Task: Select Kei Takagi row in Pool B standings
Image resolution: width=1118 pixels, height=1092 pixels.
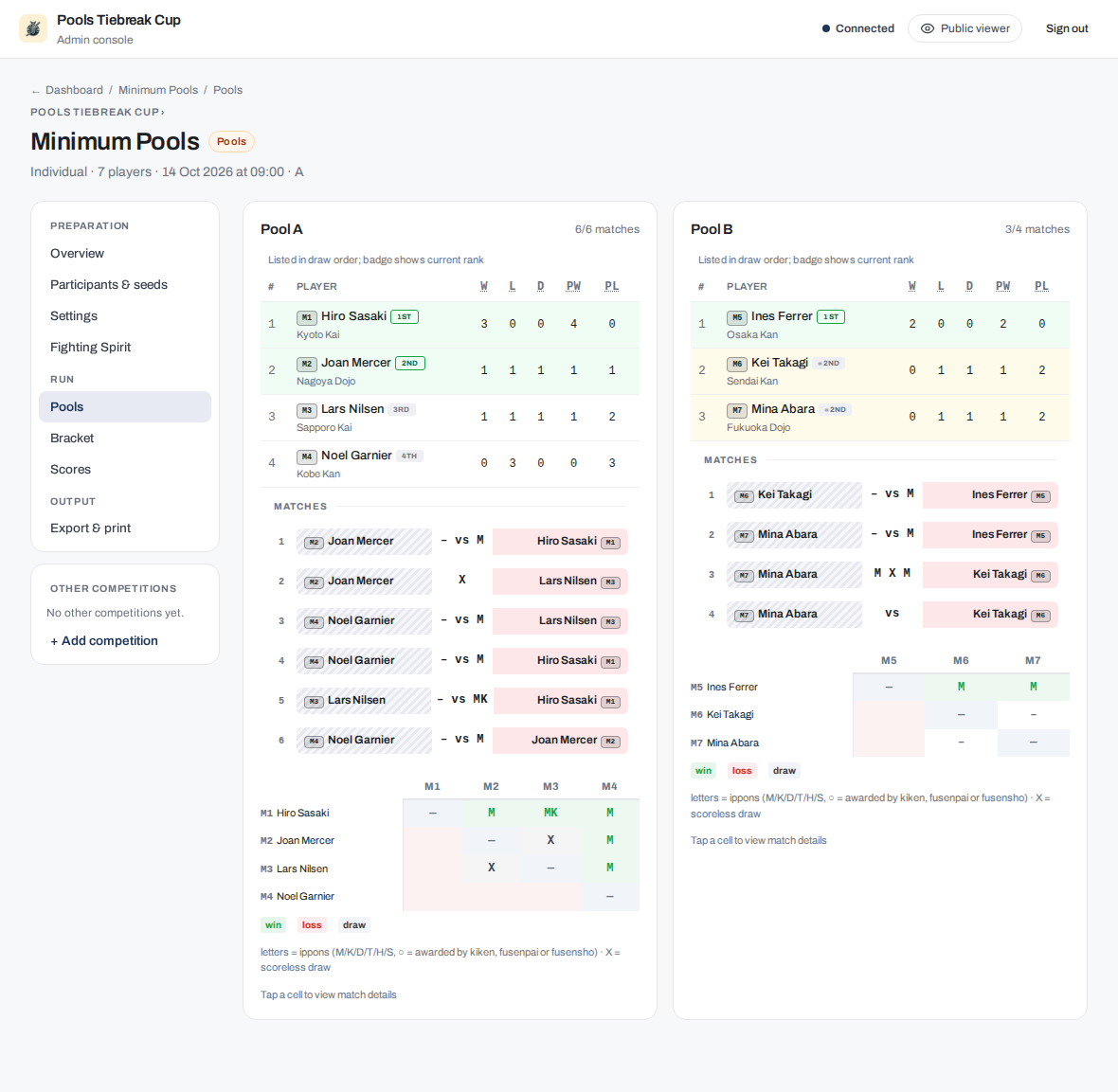Action: (880, 370)
